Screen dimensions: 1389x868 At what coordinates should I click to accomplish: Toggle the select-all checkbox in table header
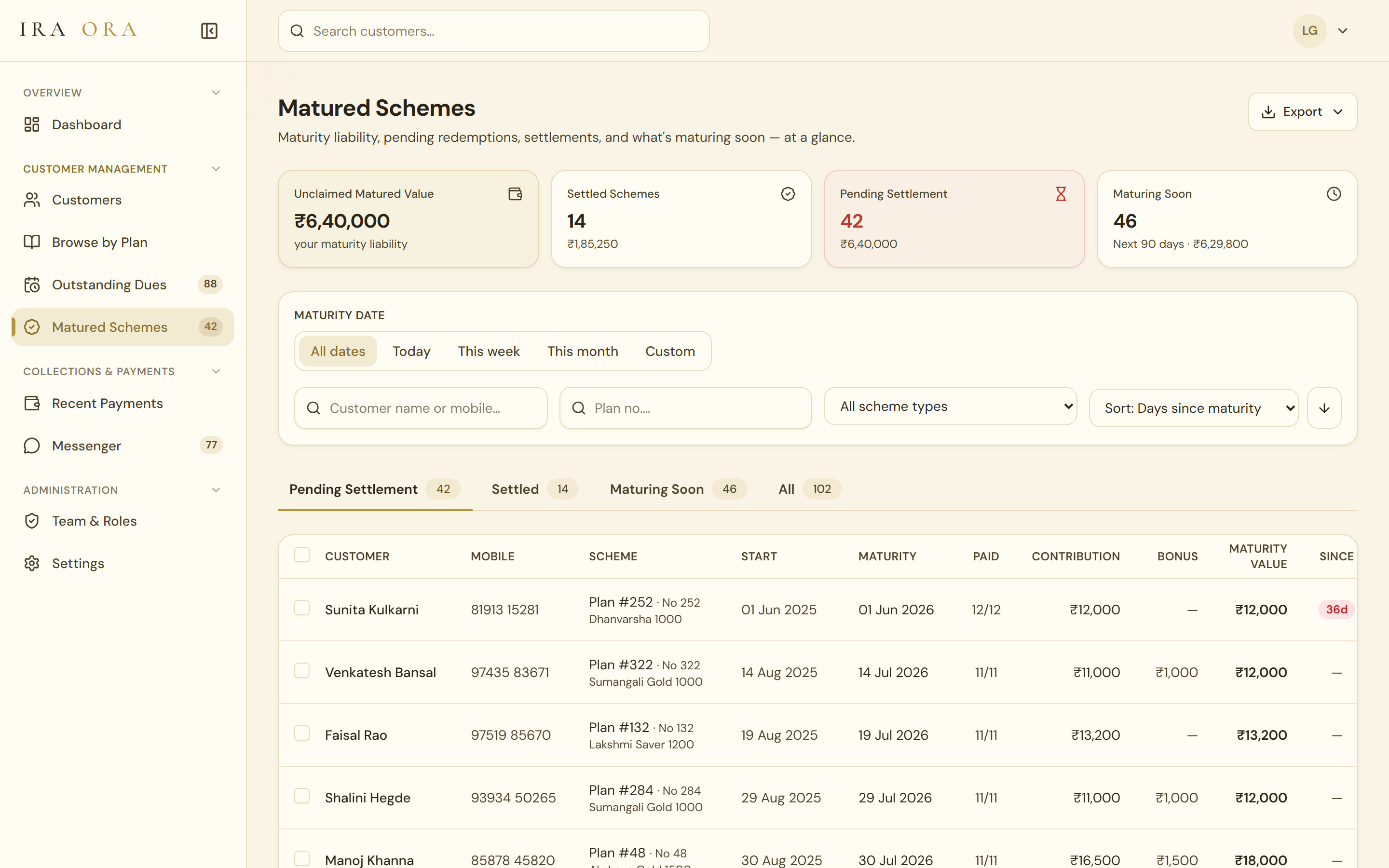(x=302, y=555)
